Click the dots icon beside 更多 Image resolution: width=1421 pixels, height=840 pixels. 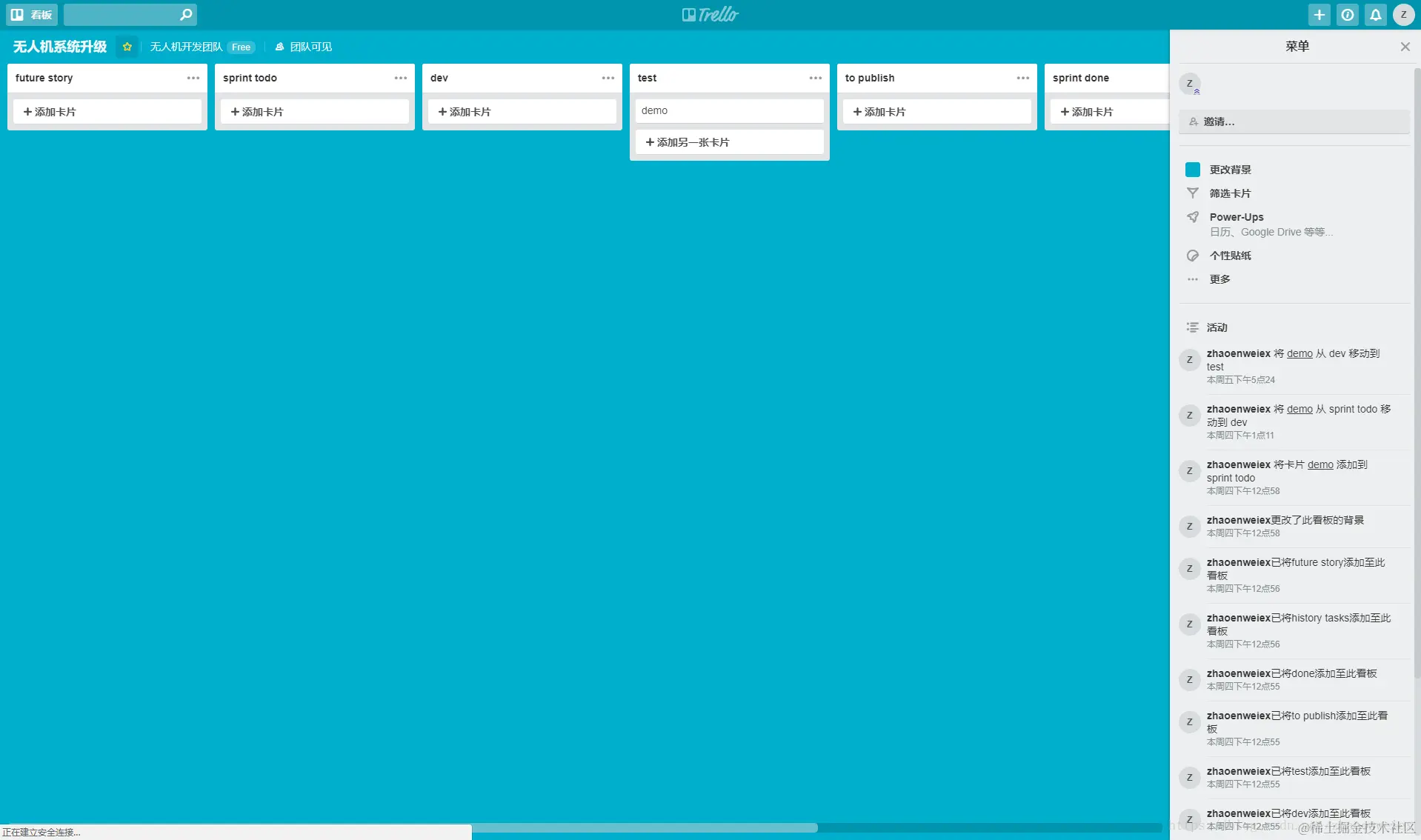point(1193,279)
